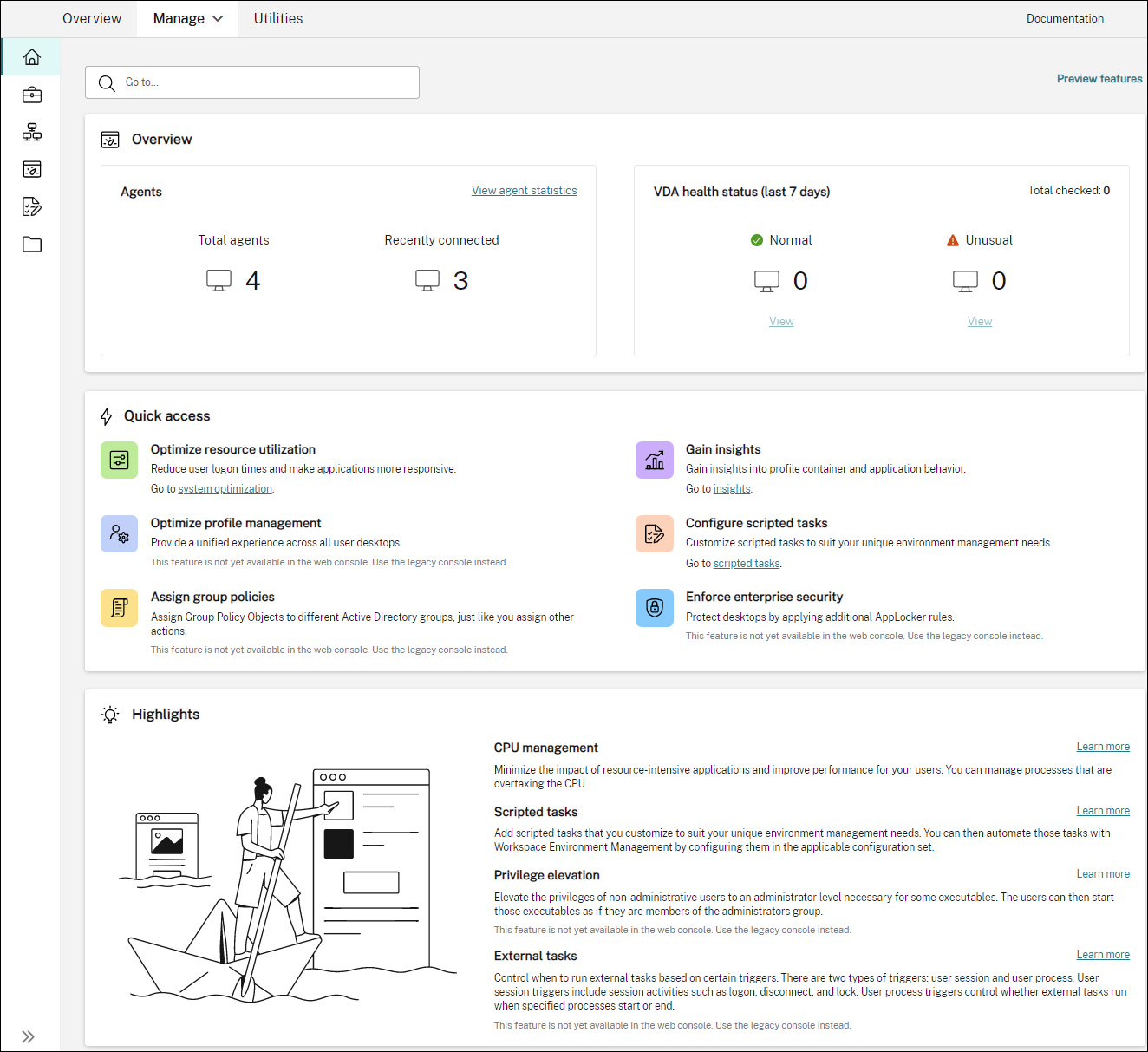
Task: Click the Enforce enterprise security shield icon
Action: click(655, 607)
